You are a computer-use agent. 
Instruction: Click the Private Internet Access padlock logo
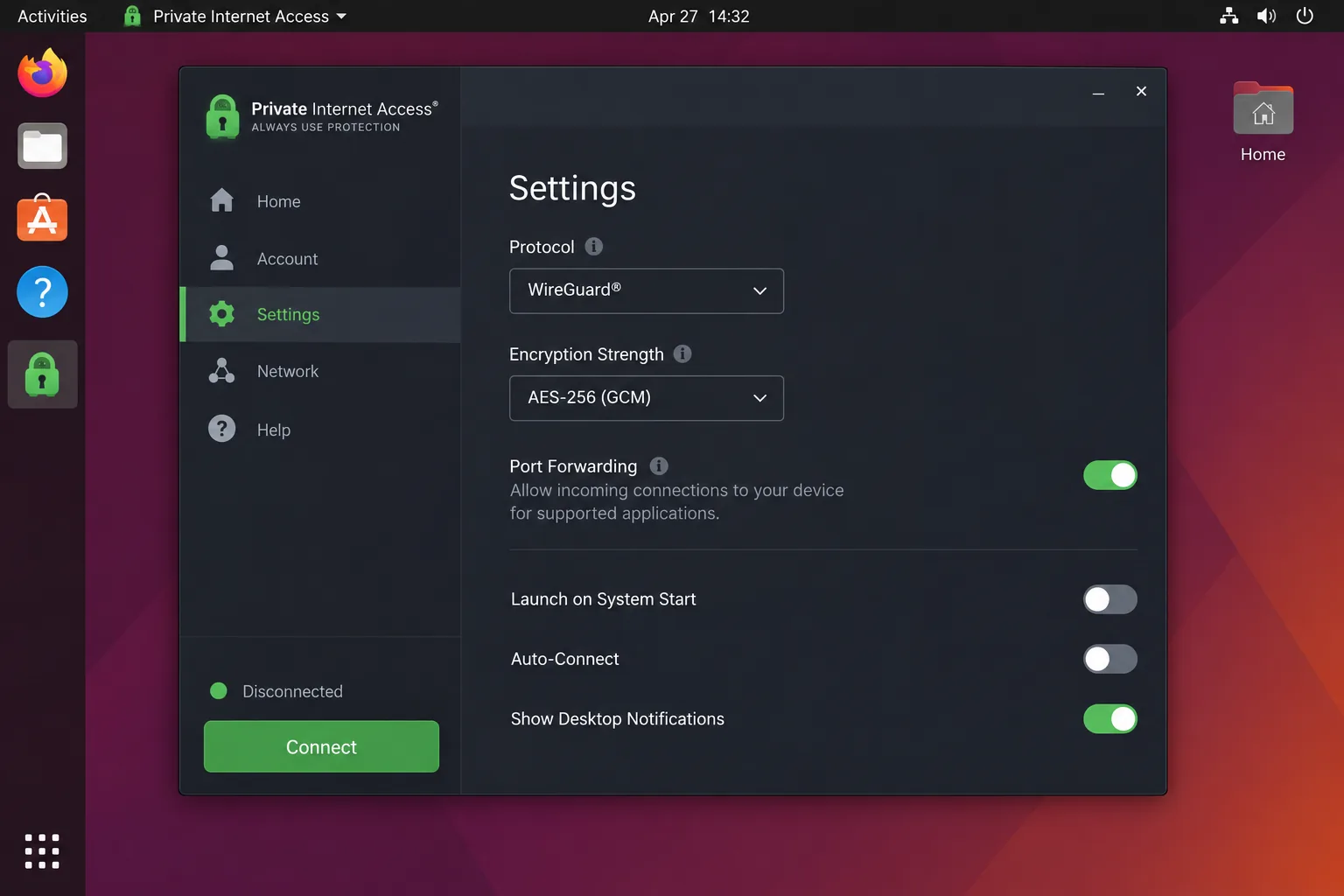(222, 116)
